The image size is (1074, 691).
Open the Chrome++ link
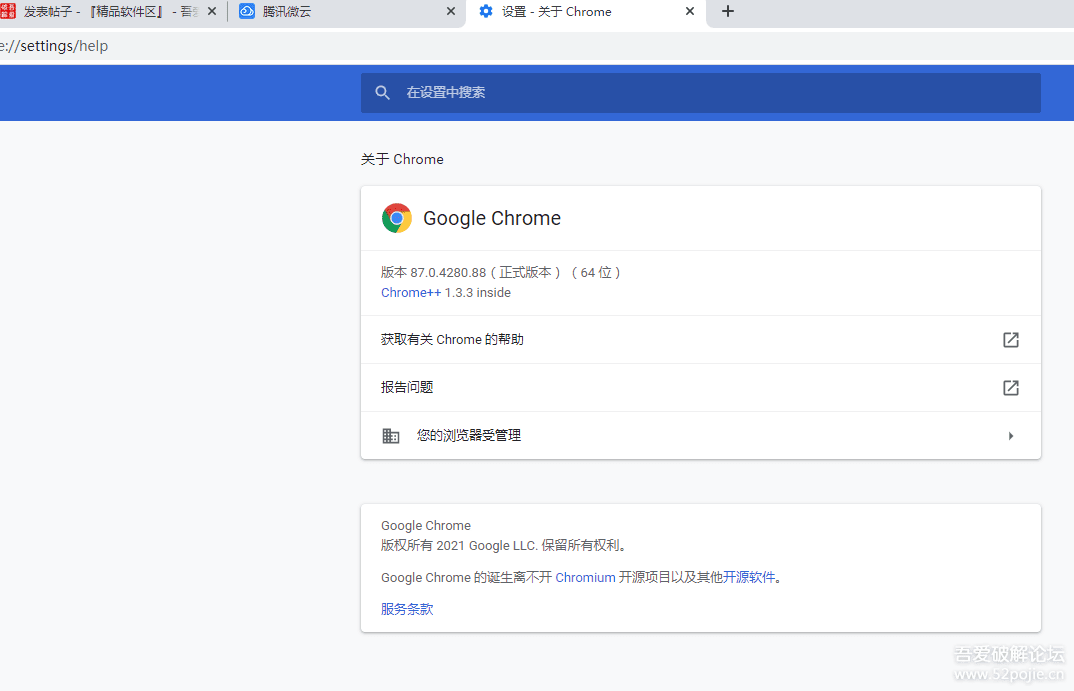(x=411, y=292)
